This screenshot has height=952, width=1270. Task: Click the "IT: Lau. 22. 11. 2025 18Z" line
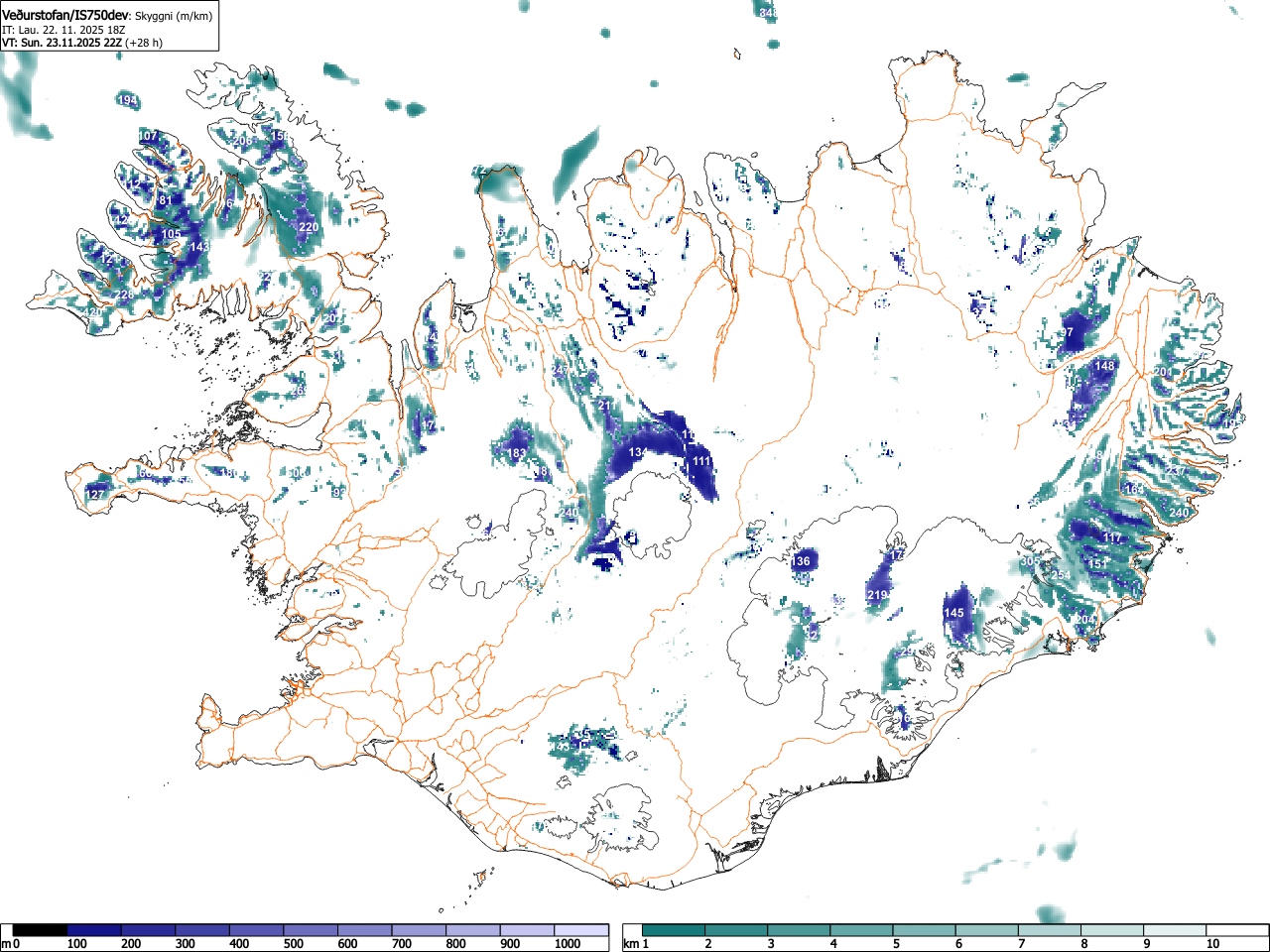(x=63, y=30)
